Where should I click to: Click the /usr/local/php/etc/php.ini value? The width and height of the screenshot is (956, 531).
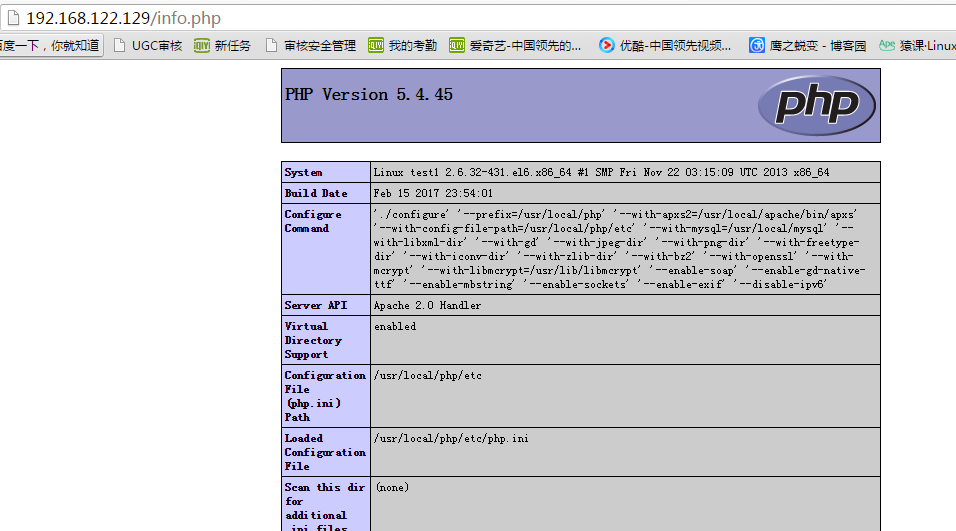click(x=451, y=438)
